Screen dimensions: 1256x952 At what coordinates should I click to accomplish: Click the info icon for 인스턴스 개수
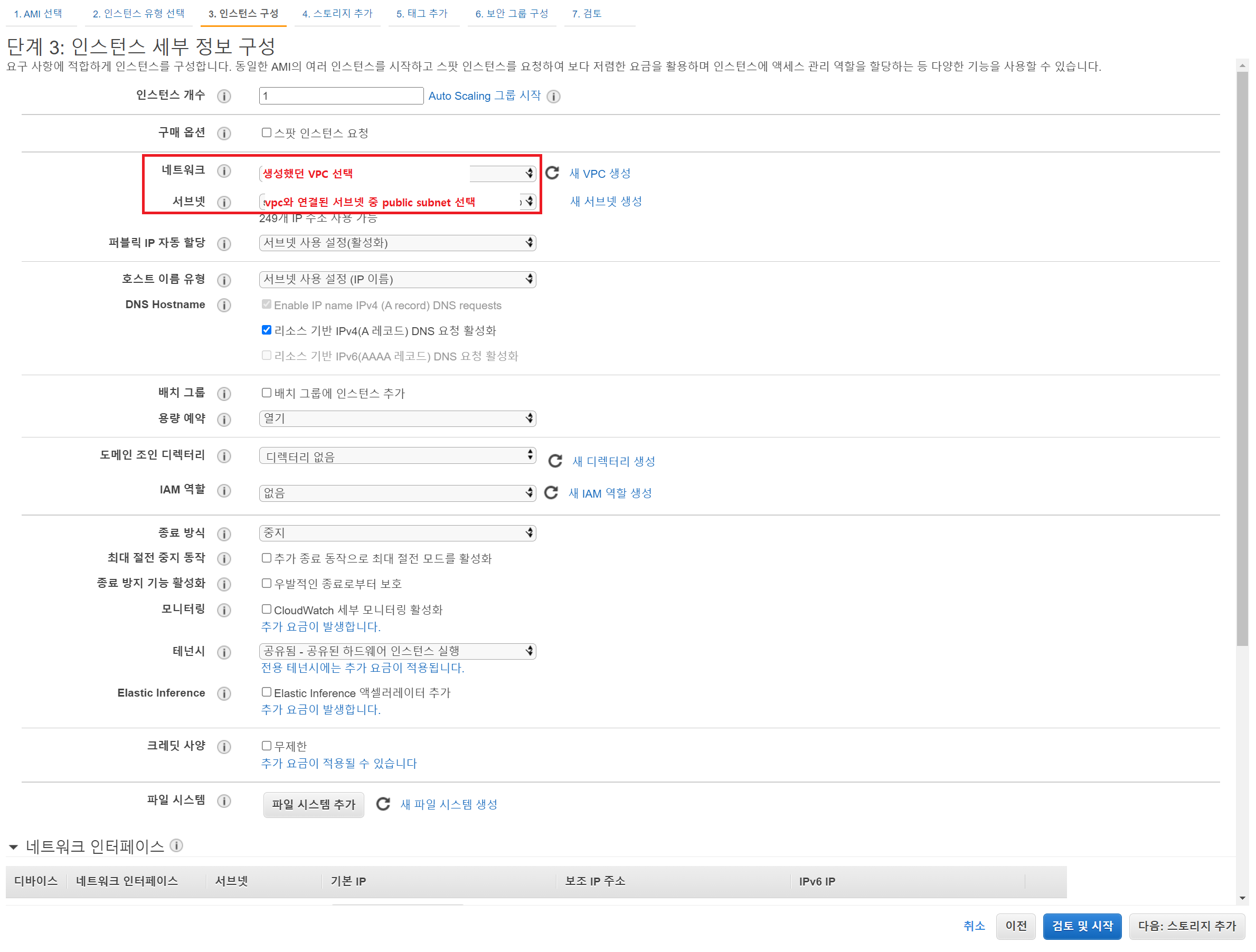tap(224, 96)
